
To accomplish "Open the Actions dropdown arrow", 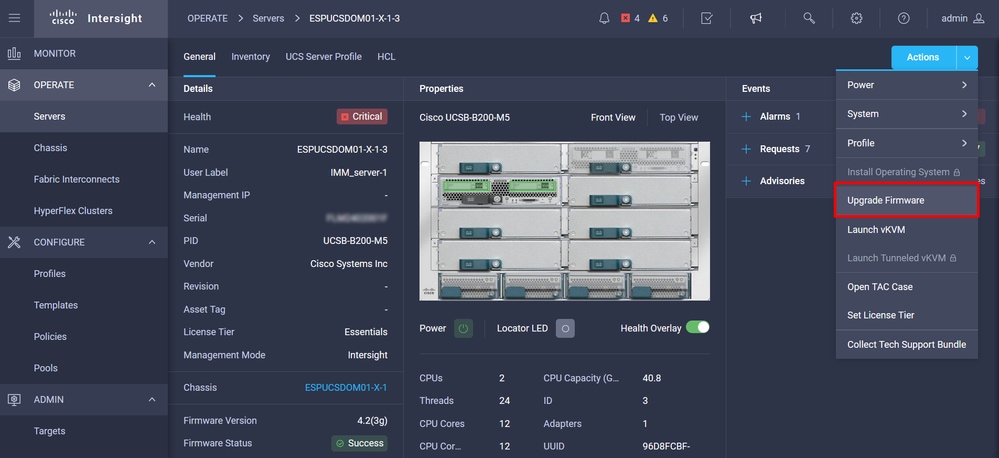I will click(x=967, y=57).
